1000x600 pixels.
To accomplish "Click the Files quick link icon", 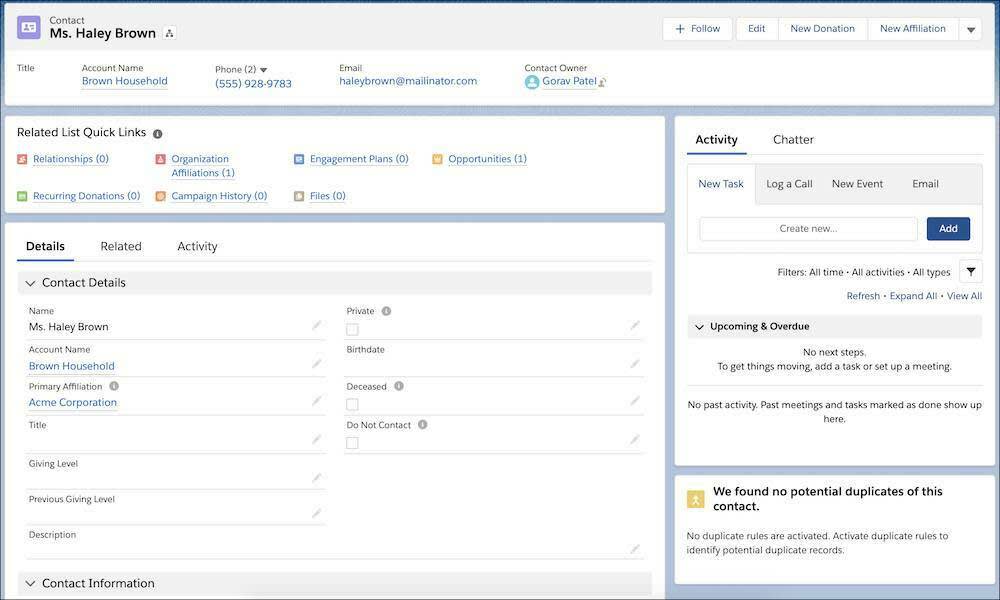I will [x=299, y=196].
